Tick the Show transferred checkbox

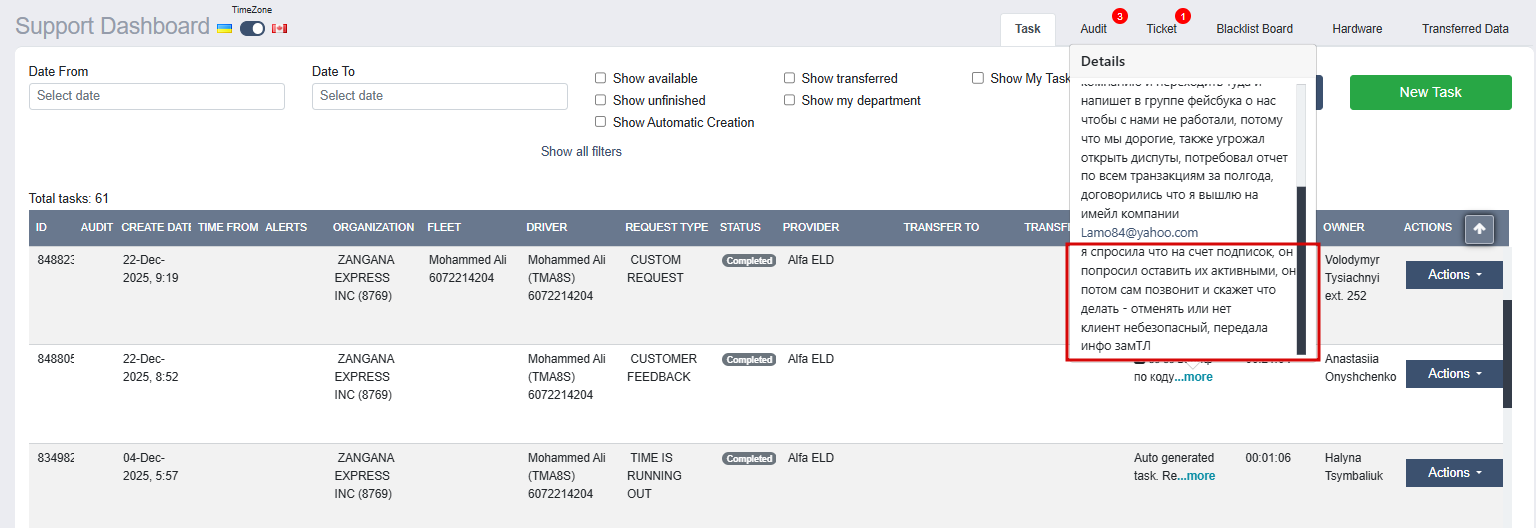point(789,78)
